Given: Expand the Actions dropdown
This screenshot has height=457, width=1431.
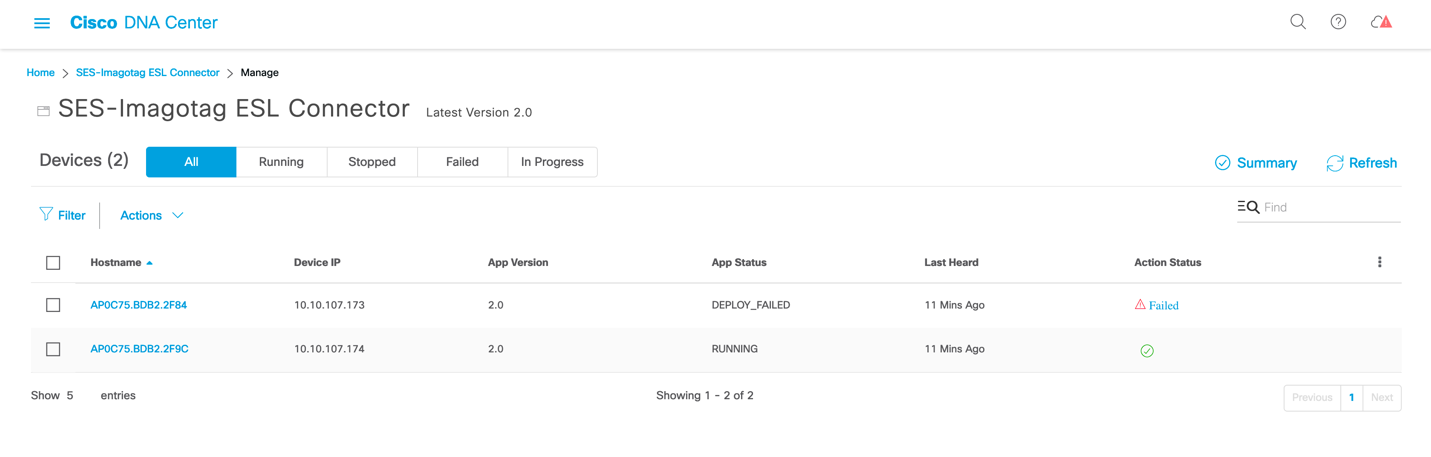Looking at the screenshot, I should coord(151,215).
